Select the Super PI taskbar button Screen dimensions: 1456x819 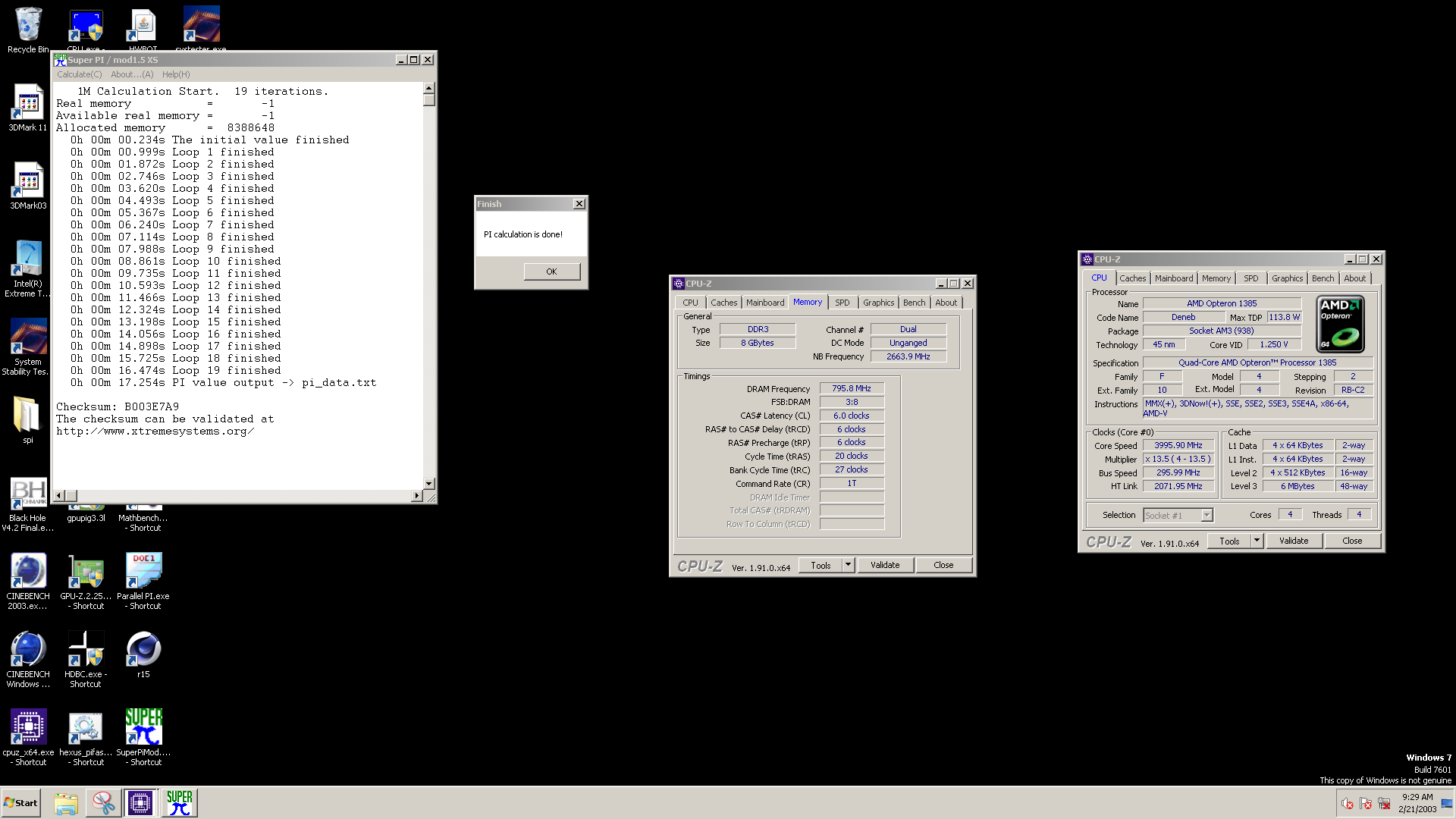coord(179,803)
